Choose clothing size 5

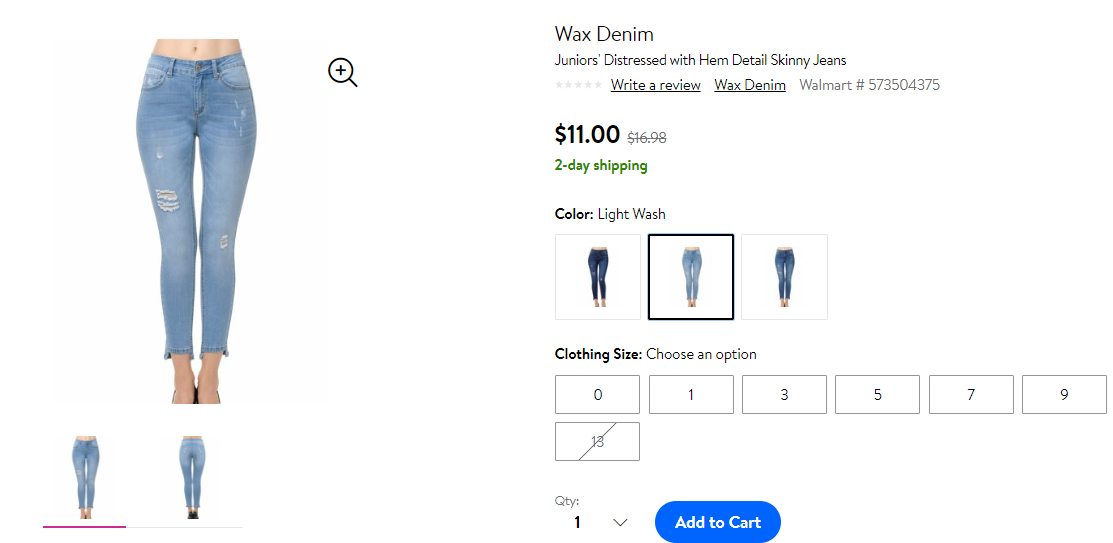pyautogui.click(x=877, y=395)
